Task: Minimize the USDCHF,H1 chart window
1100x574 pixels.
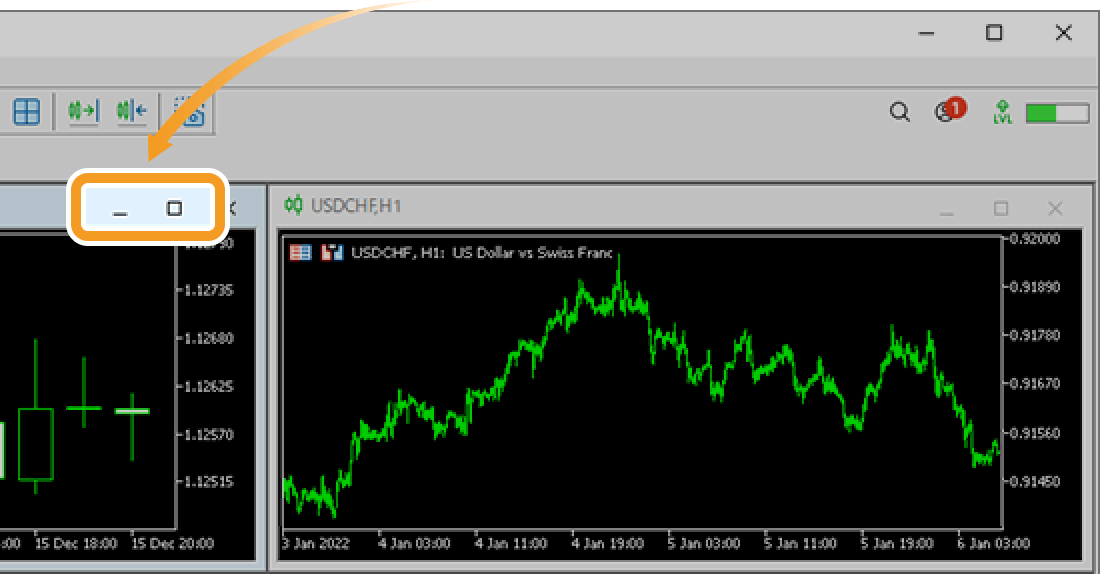Action: (946, 209)
